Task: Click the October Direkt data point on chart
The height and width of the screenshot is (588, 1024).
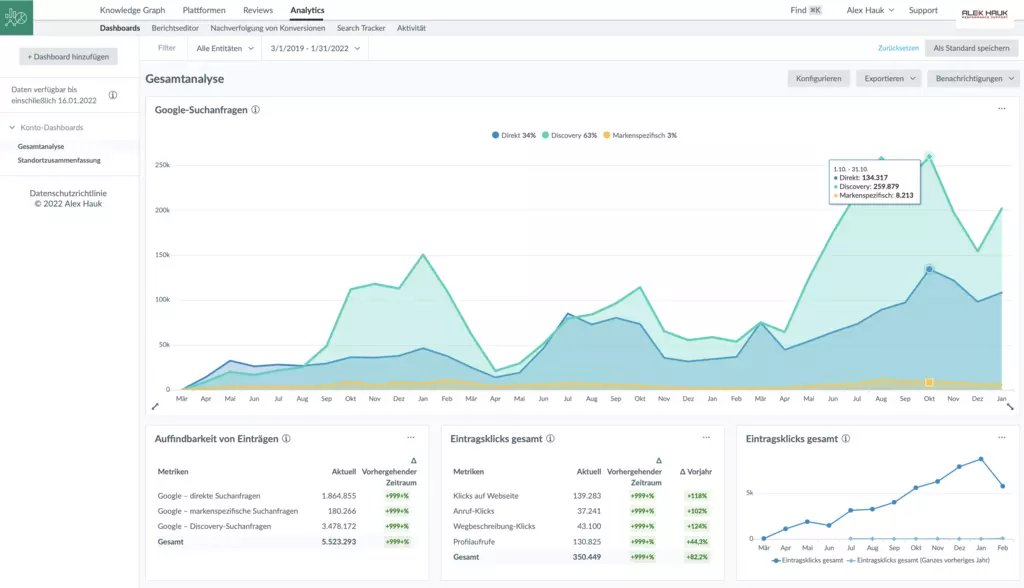Action: pyautogui.click(x=929, y=269)
